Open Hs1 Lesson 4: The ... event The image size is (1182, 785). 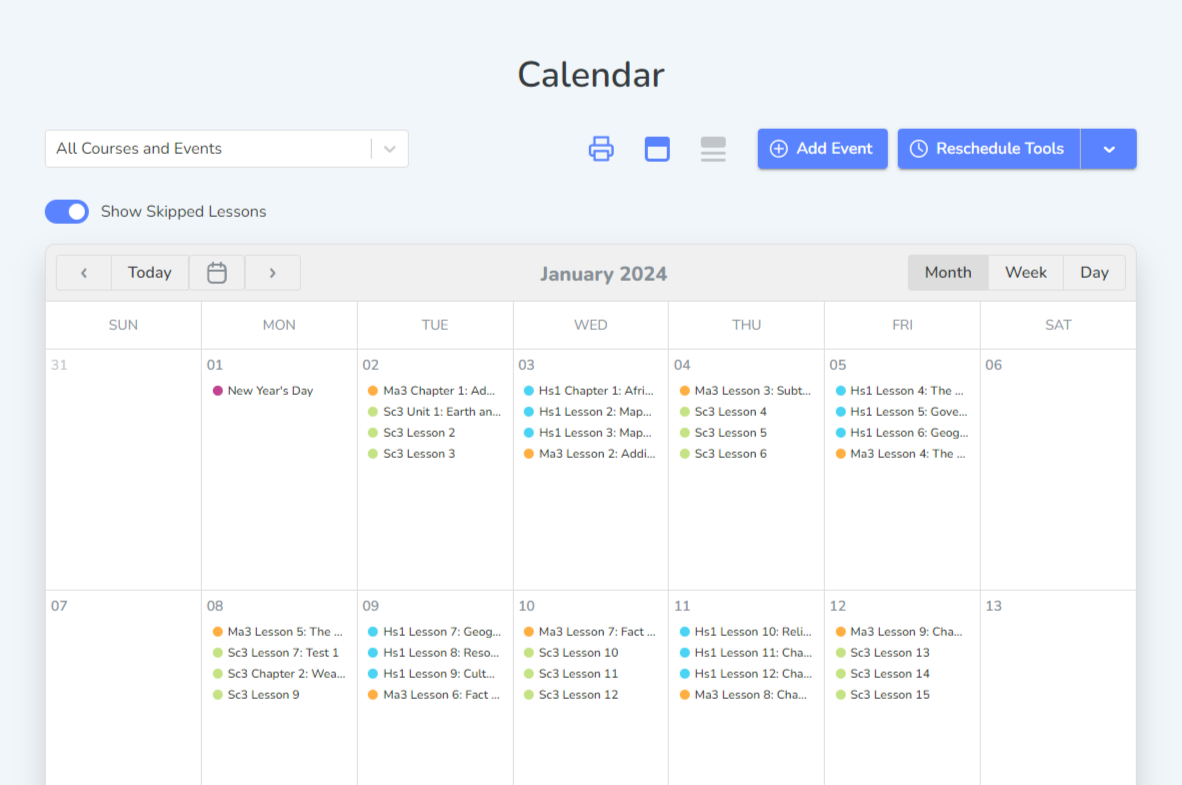point(900,391)
